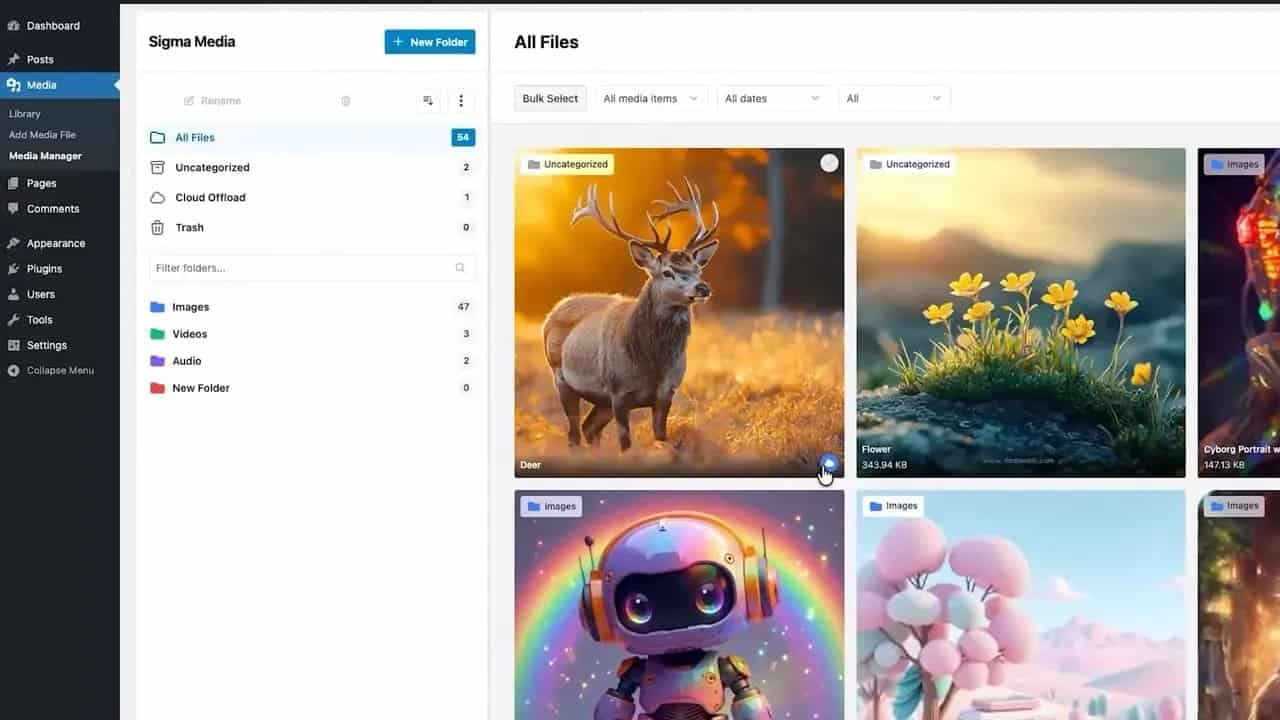Click the trash icon to delete selected folder
The height and width of the screenshot is (720, 1280).
[x=345, y=100]
